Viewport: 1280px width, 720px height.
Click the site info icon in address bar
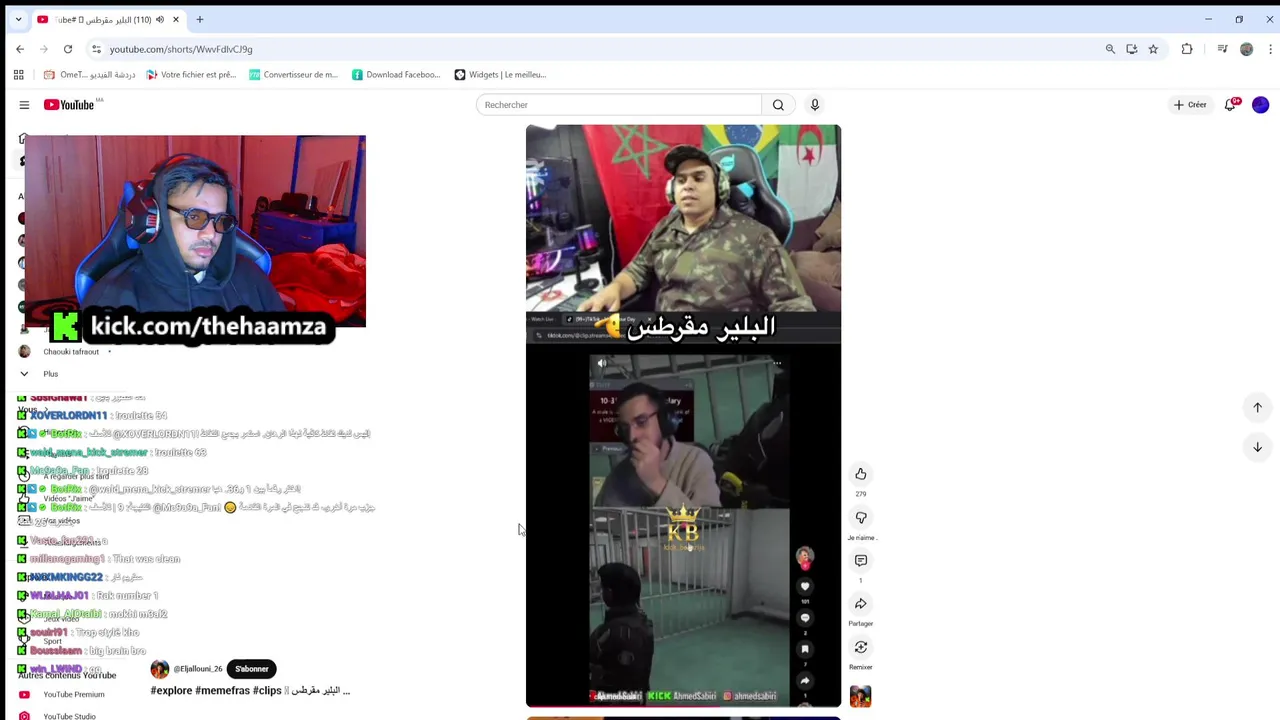pyautogui.click(x=96, y=49)
